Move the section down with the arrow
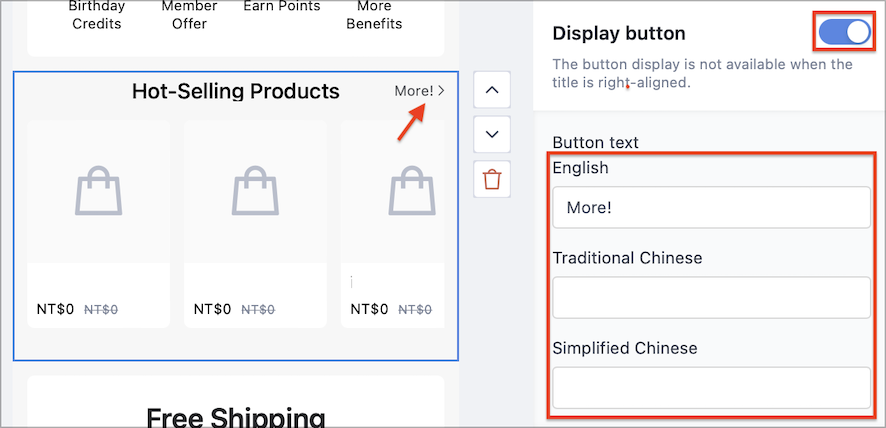 (492, 134)
